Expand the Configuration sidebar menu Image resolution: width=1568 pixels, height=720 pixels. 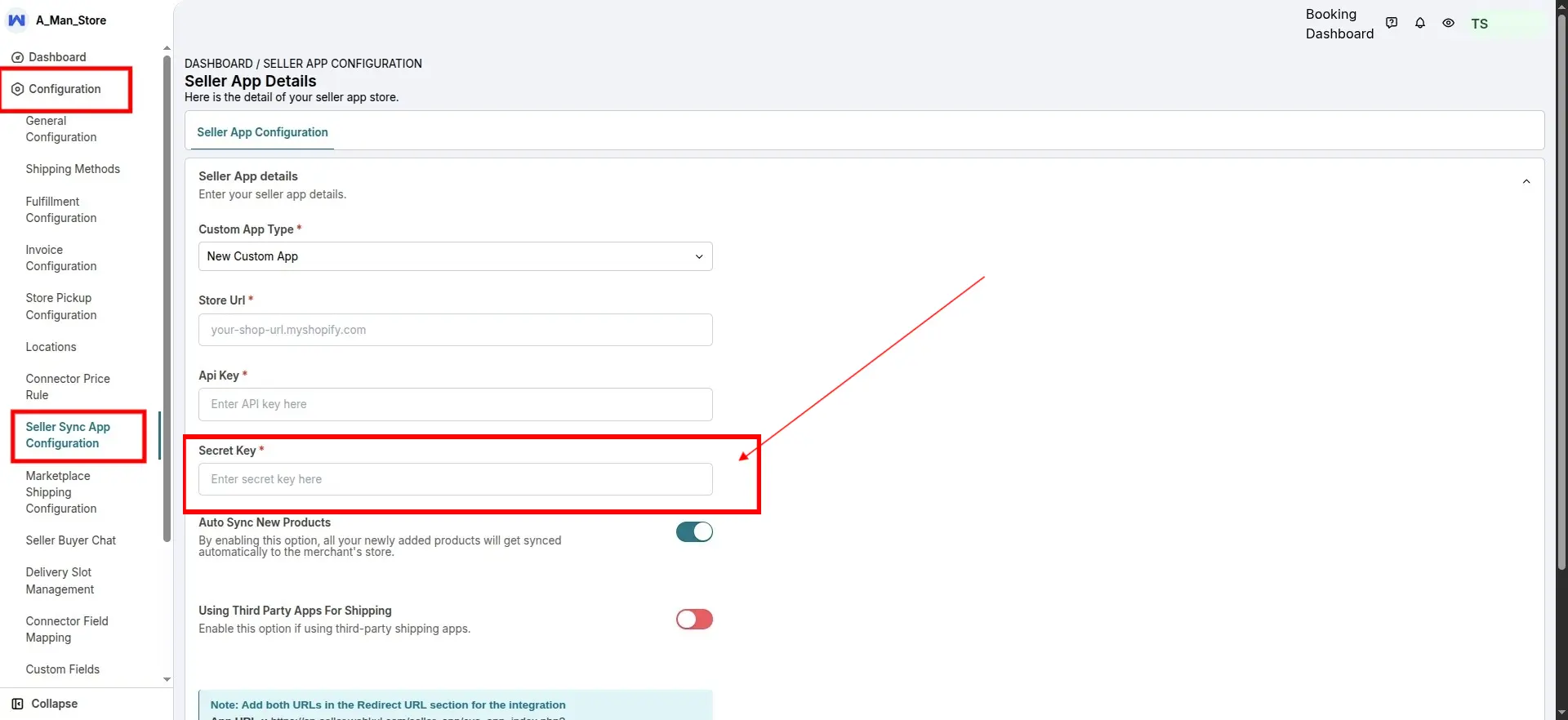65,89
